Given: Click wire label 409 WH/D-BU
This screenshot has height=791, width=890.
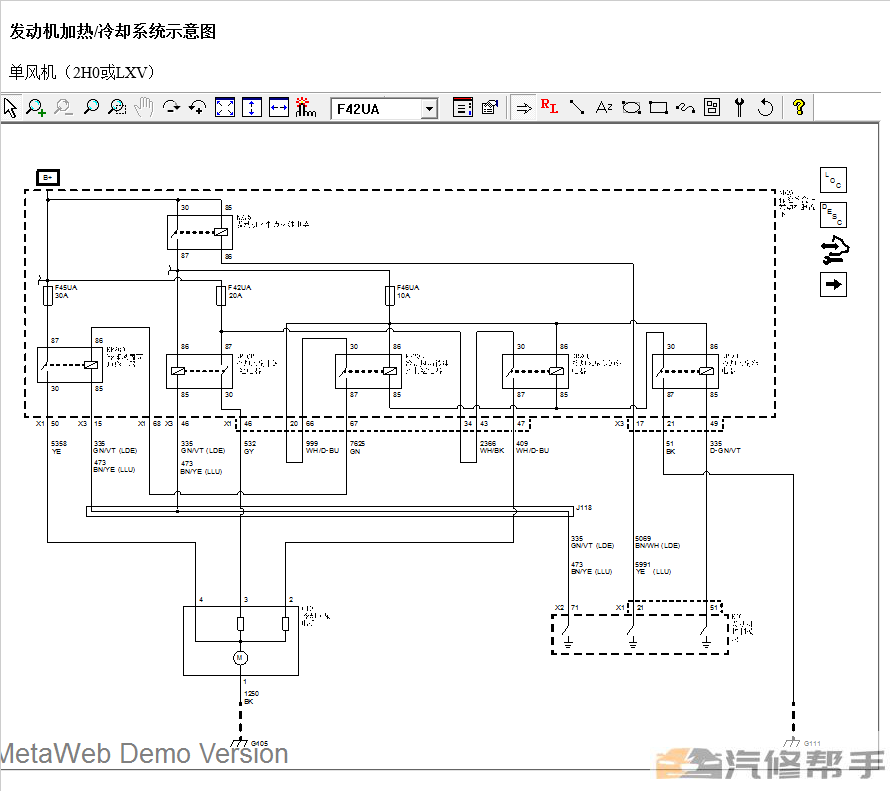Looking at the screenshot, I should point(532,447).
